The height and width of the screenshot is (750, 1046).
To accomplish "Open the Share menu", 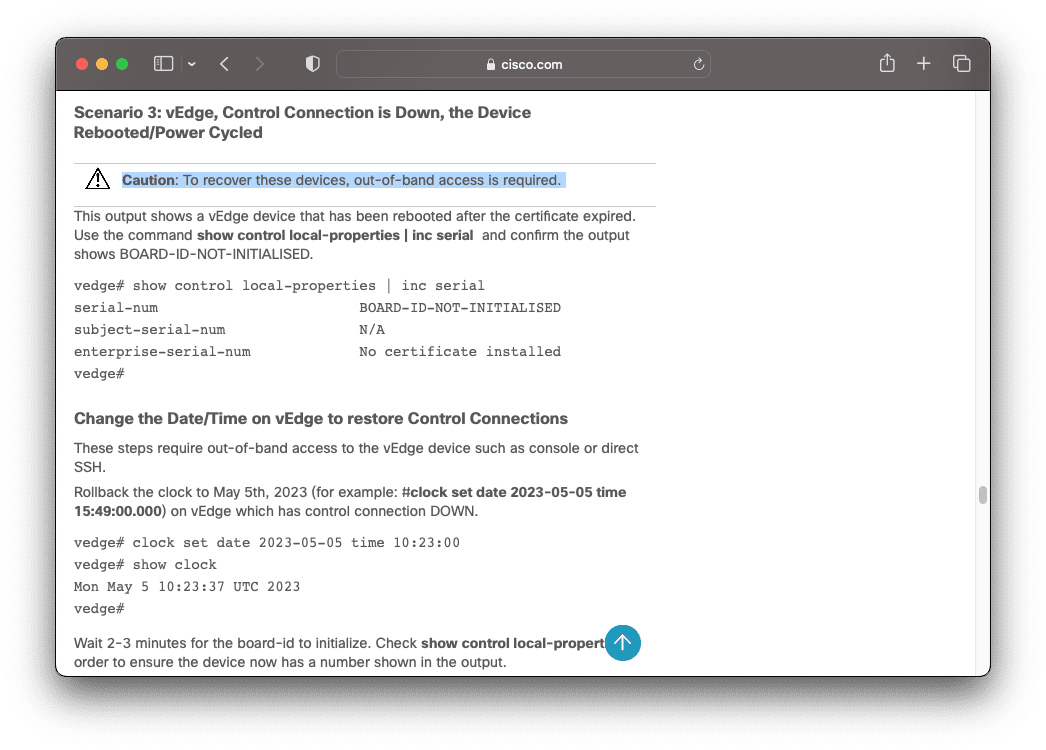I will pyautogui.click(x=887, y=64).
